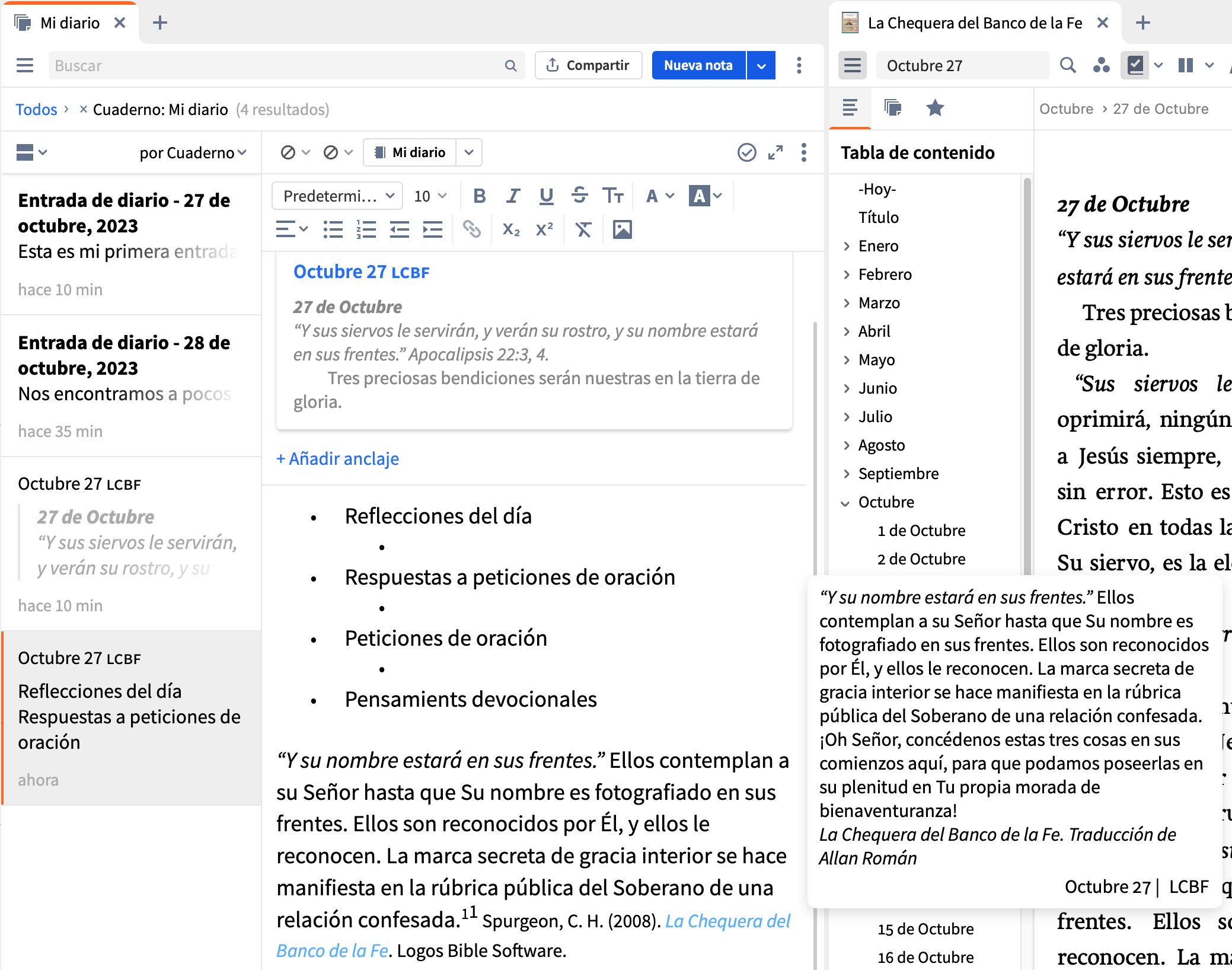Select 1 de Octubre in contents
Screen dimensions: 1232x970
coord(921,531)
